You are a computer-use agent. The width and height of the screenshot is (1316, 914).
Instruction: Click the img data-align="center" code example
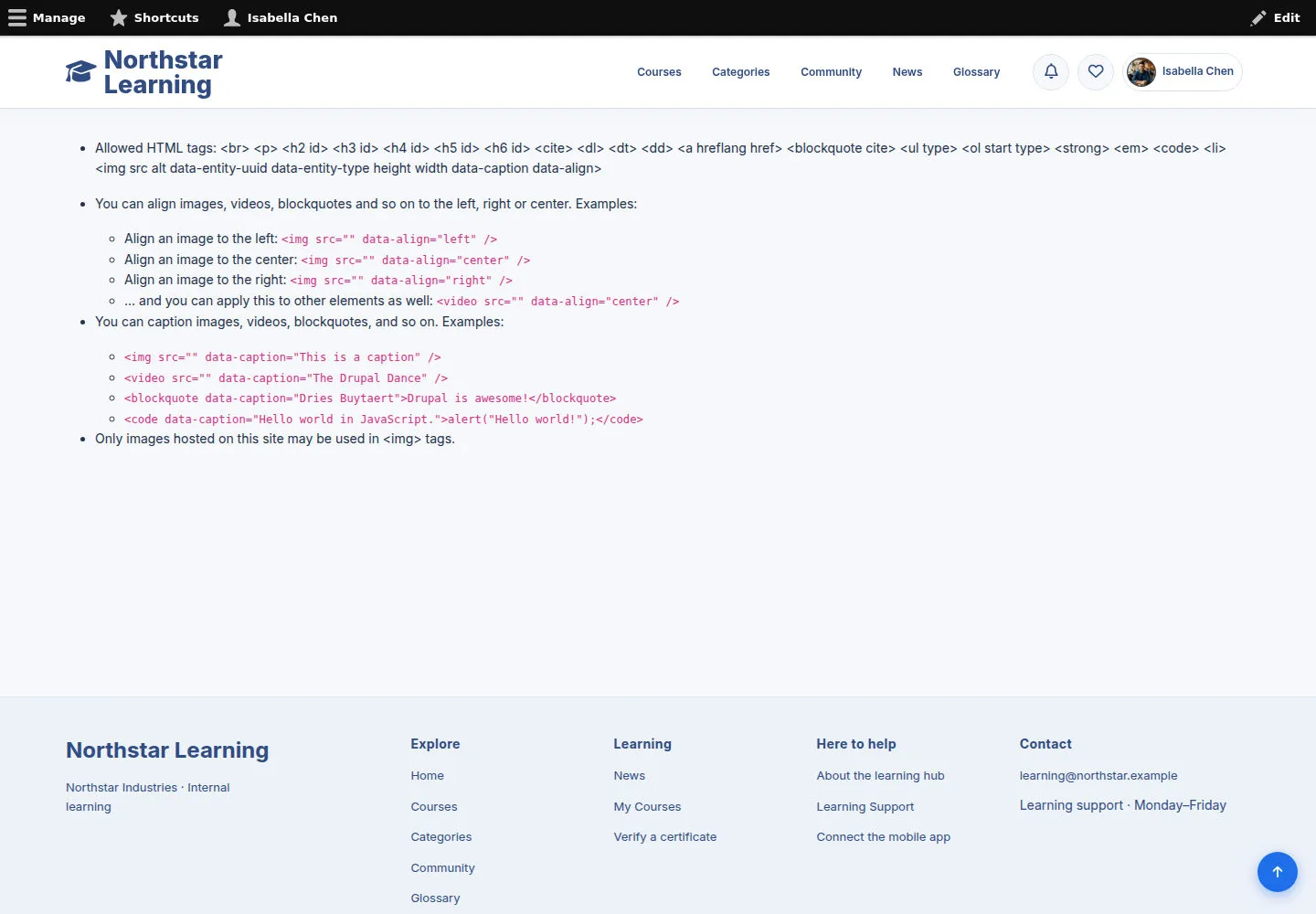point(416,260)
